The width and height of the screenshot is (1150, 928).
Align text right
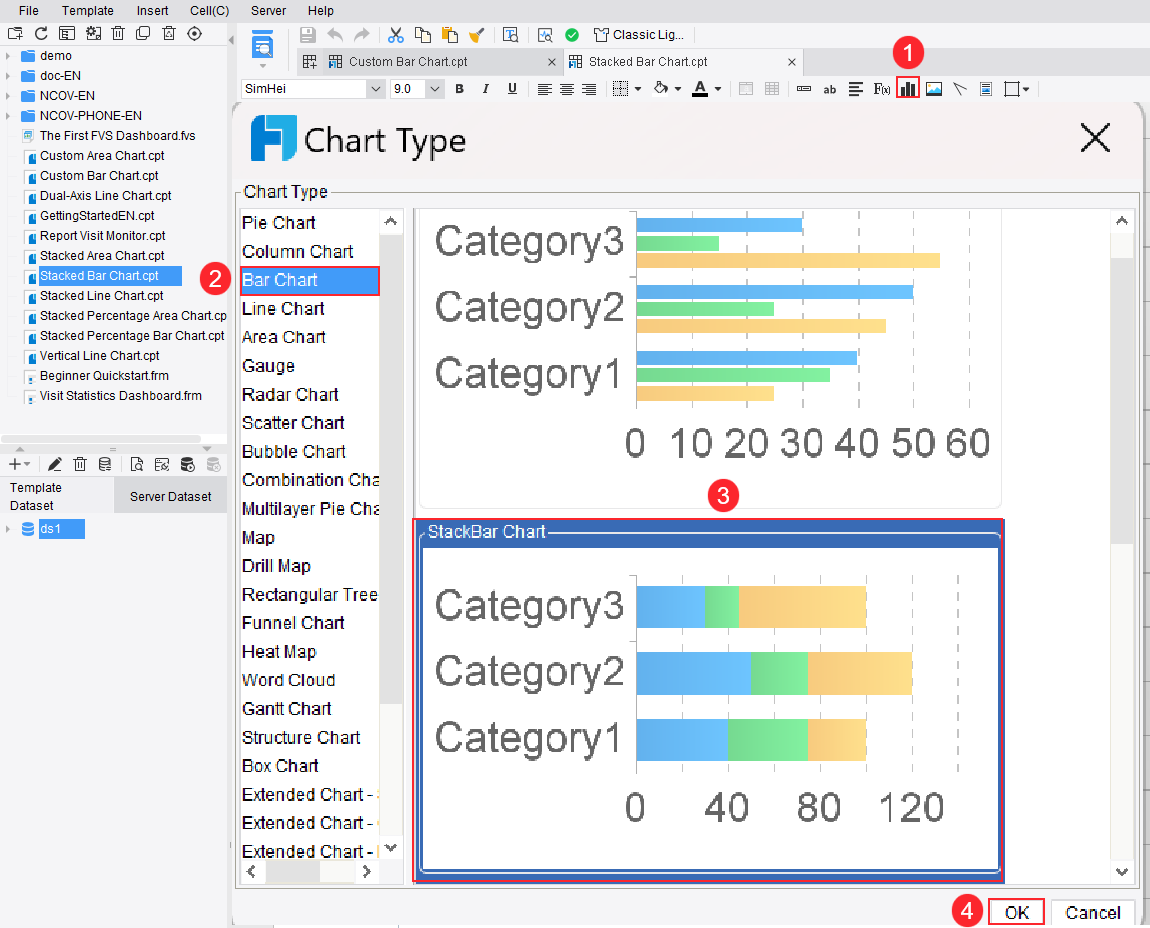589,89
